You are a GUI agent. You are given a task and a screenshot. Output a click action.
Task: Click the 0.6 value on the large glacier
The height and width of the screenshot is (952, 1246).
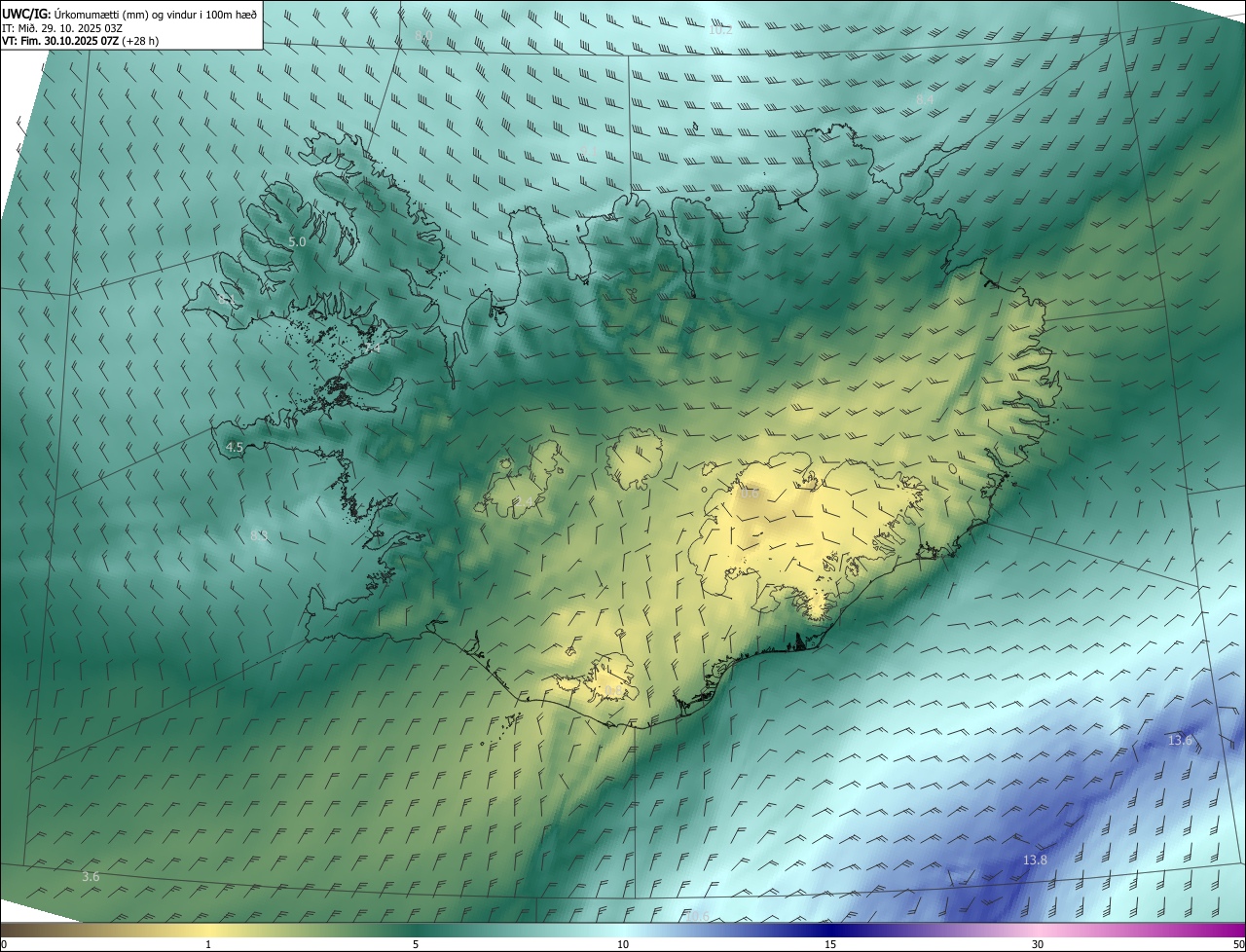tap(750, 494)
